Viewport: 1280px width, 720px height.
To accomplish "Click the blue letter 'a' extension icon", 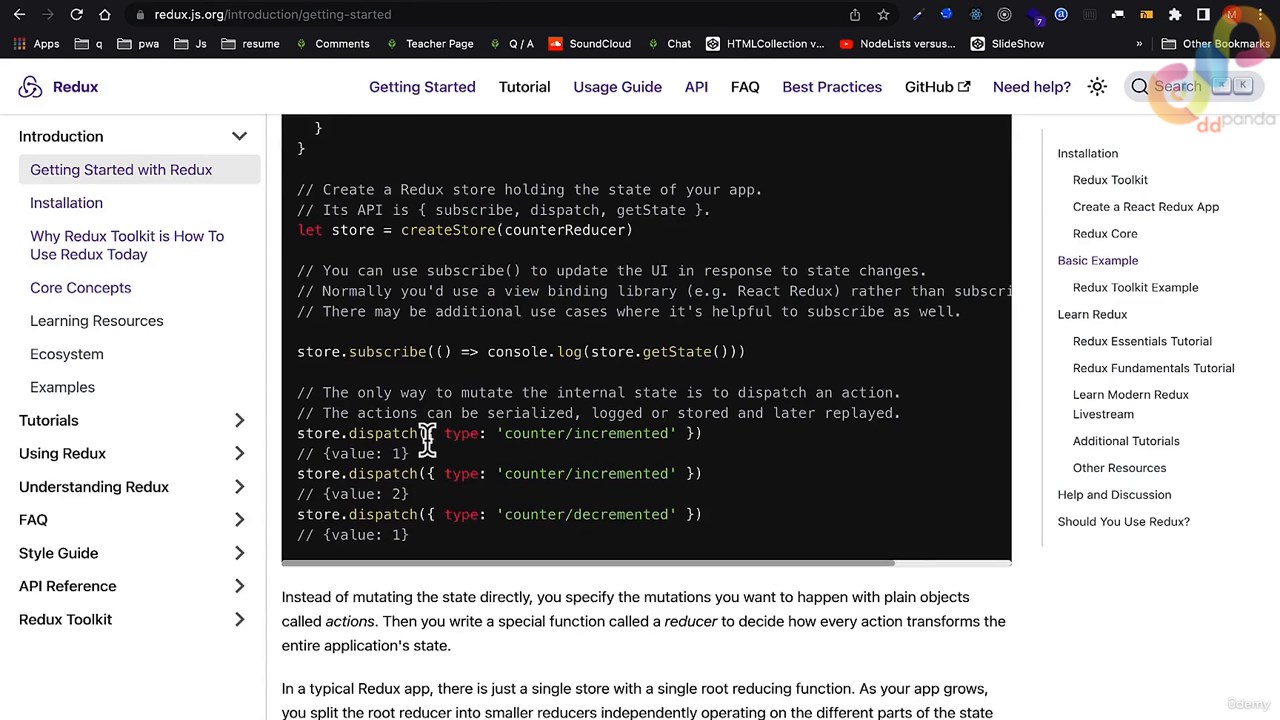I will point(1061,15).
